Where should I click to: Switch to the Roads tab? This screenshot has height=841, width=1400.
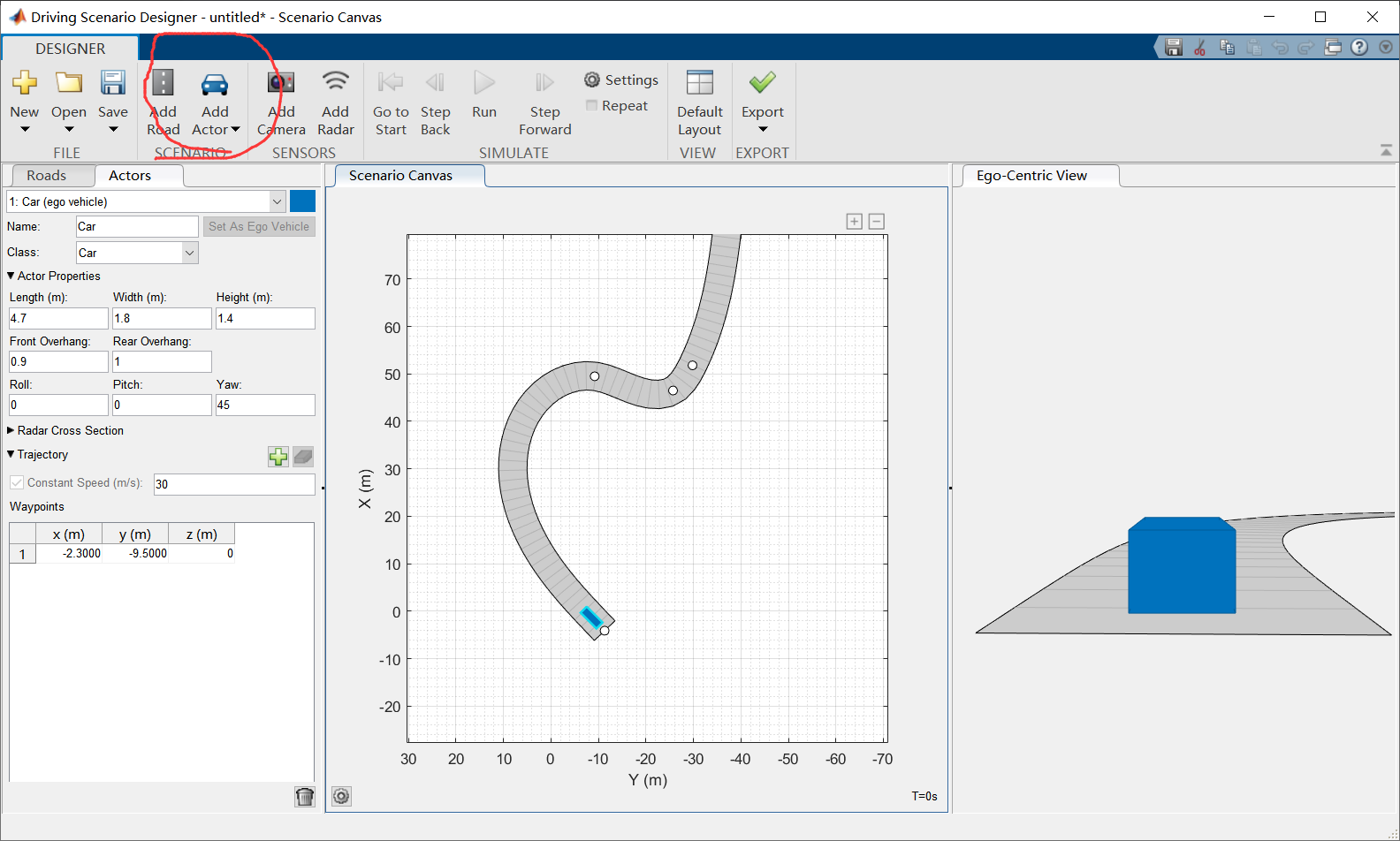pos(47,176)
